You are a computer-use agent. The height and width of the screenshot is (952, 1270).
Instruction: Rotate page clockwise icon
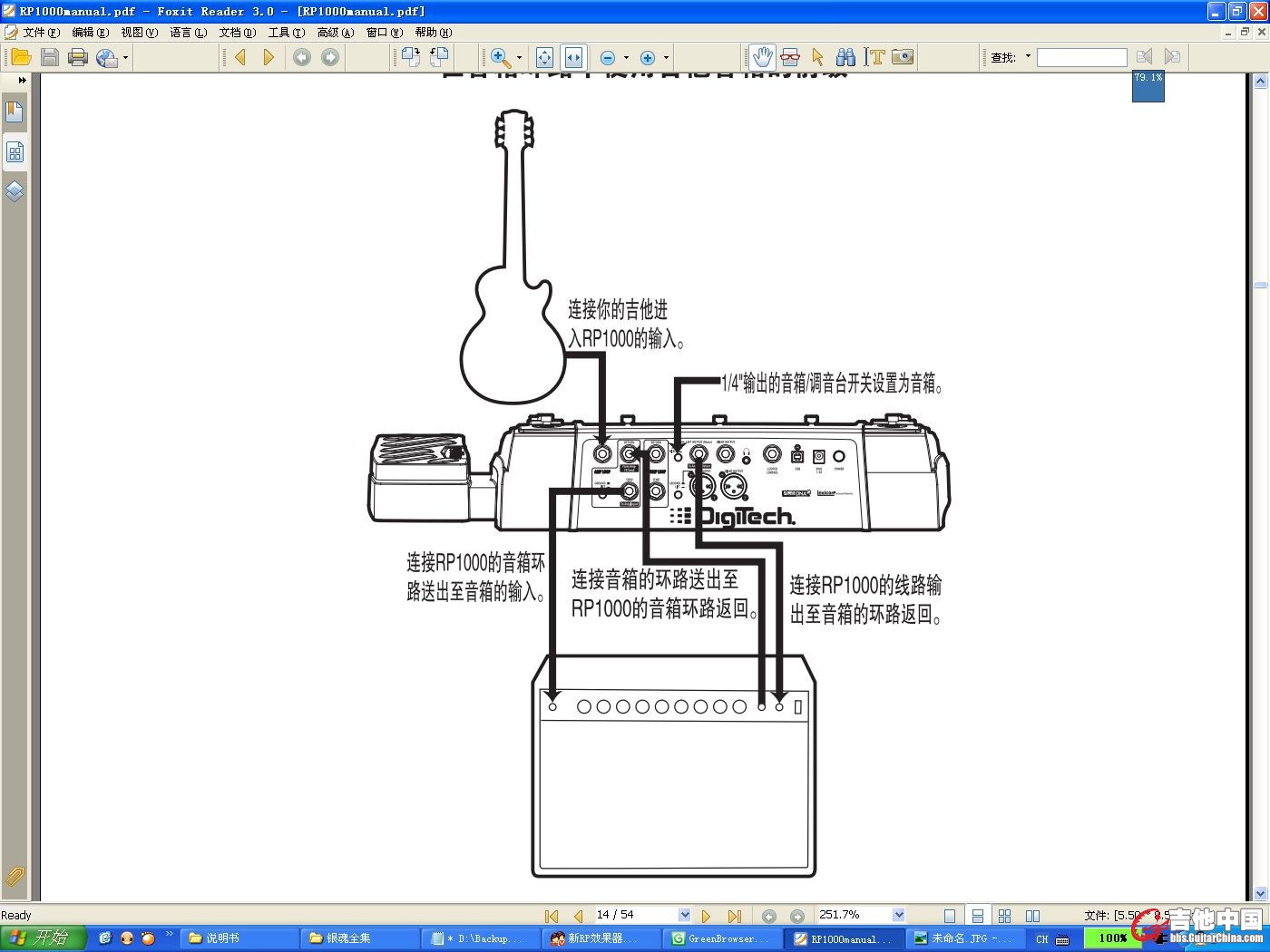[x=411, y=57]
